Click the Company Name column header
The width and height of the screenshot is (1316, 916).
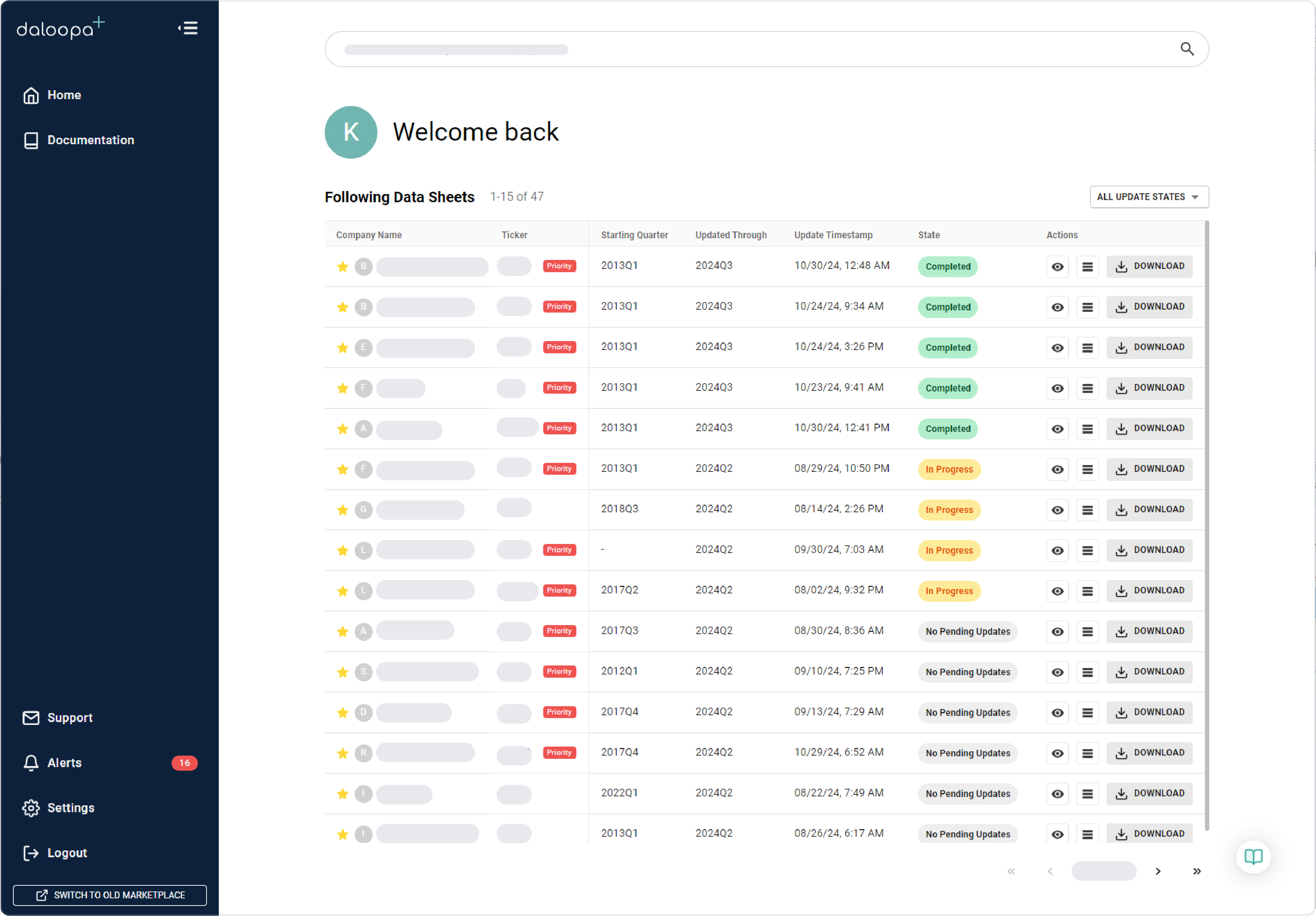368,235
